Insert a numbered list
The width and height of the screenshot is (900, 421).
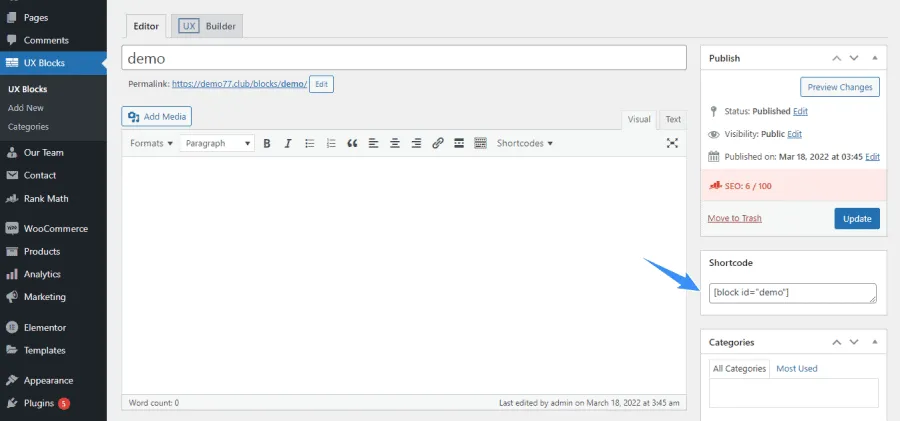(x=331, y=143)
